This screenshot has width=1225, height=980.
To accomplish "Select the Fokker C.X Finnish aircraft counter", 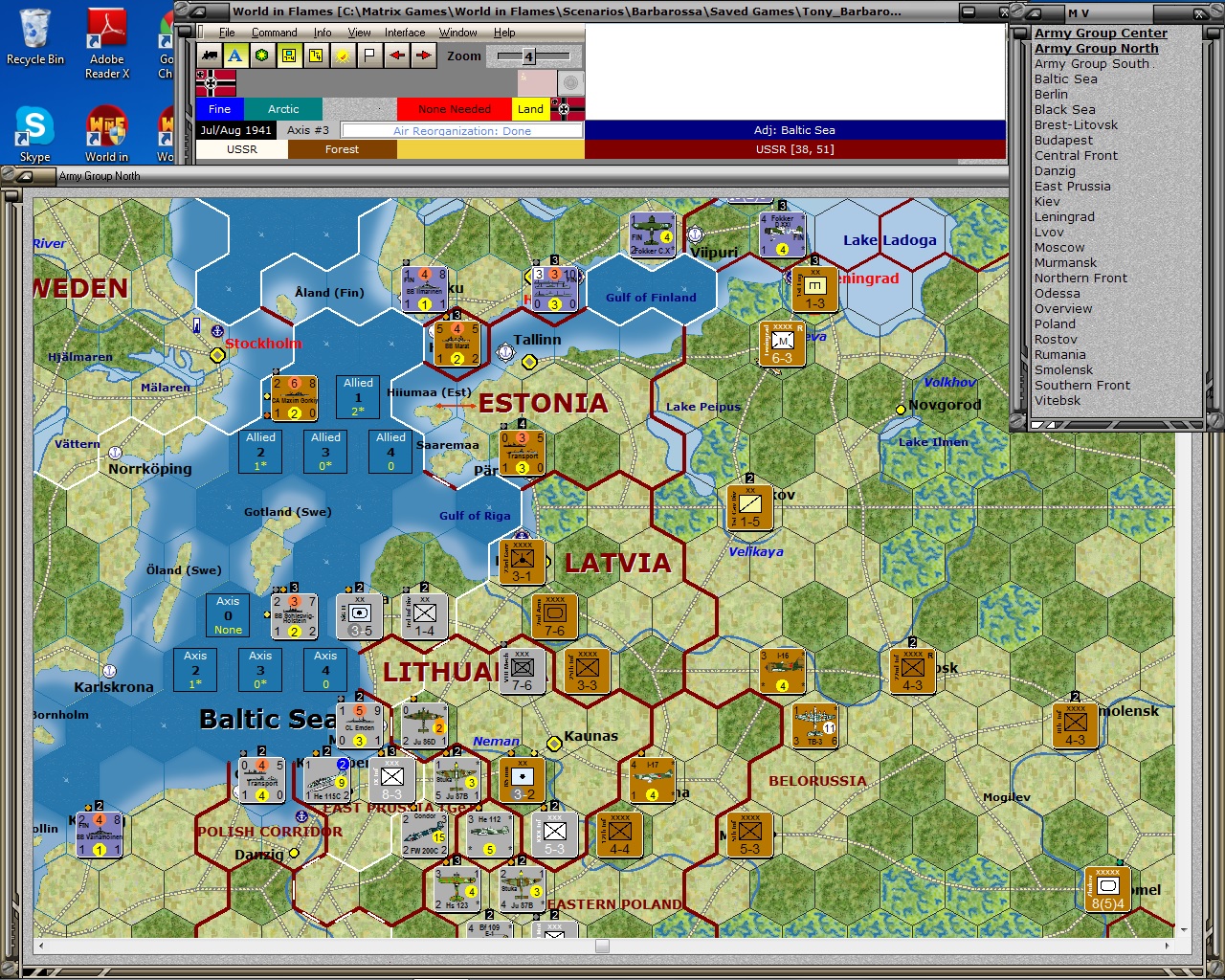I will tap(652, 234).
